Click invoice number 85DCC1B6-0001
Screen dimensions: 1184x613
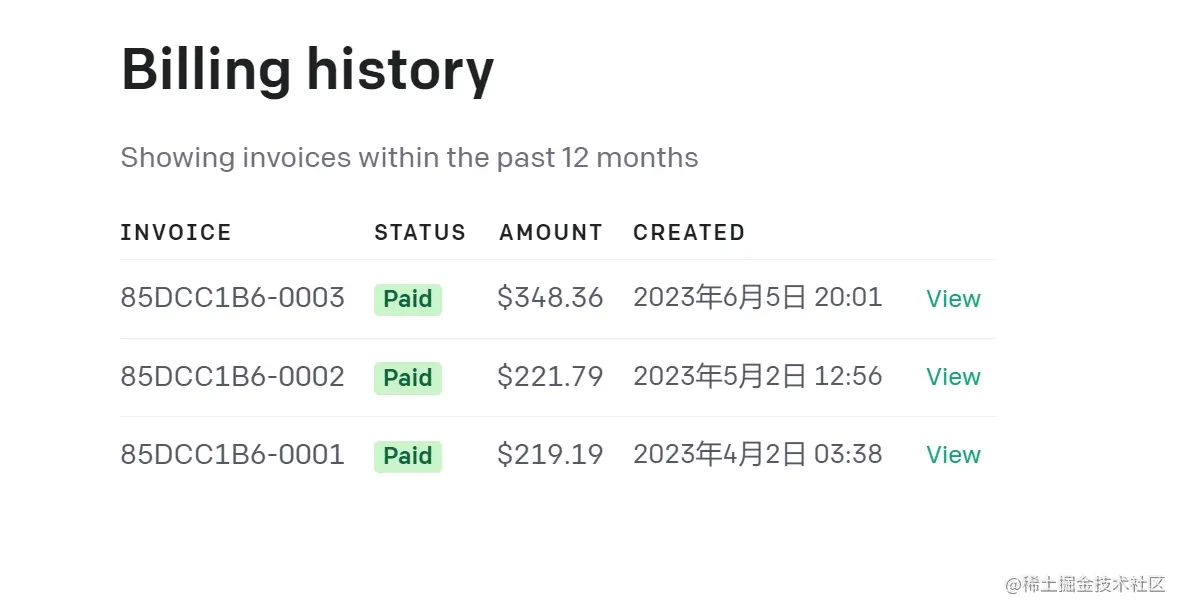[x=232, y=455]
